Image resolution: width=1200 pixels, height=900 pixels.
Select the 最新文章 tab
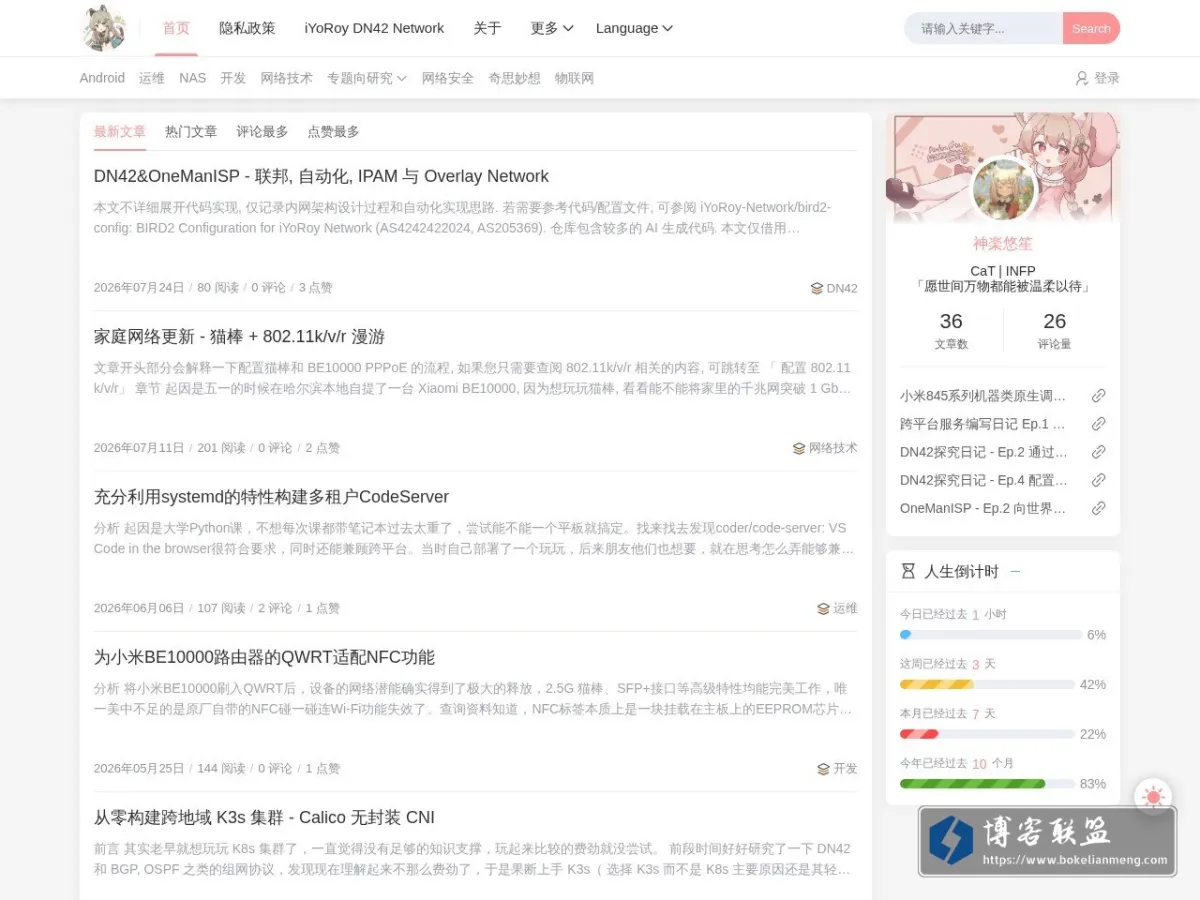point(120,132)
